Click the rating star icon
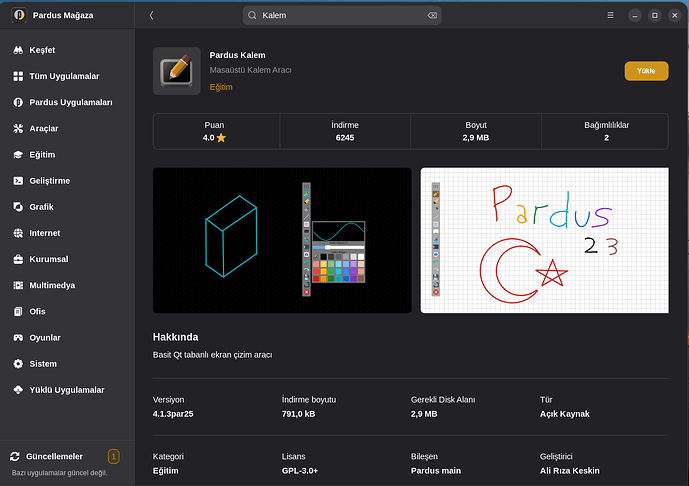 tap(221, 138)
